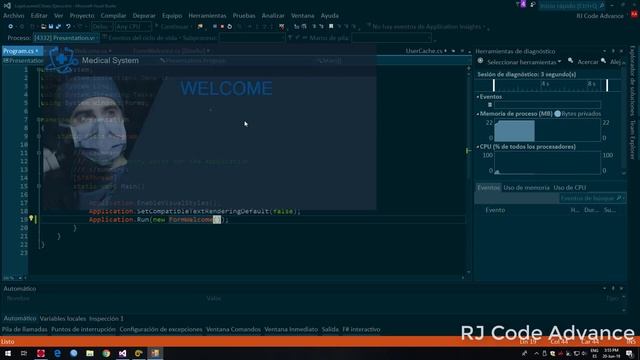Collapse the Eventos section in diagnostics
The image size is (640, 360).
point(478,97)
